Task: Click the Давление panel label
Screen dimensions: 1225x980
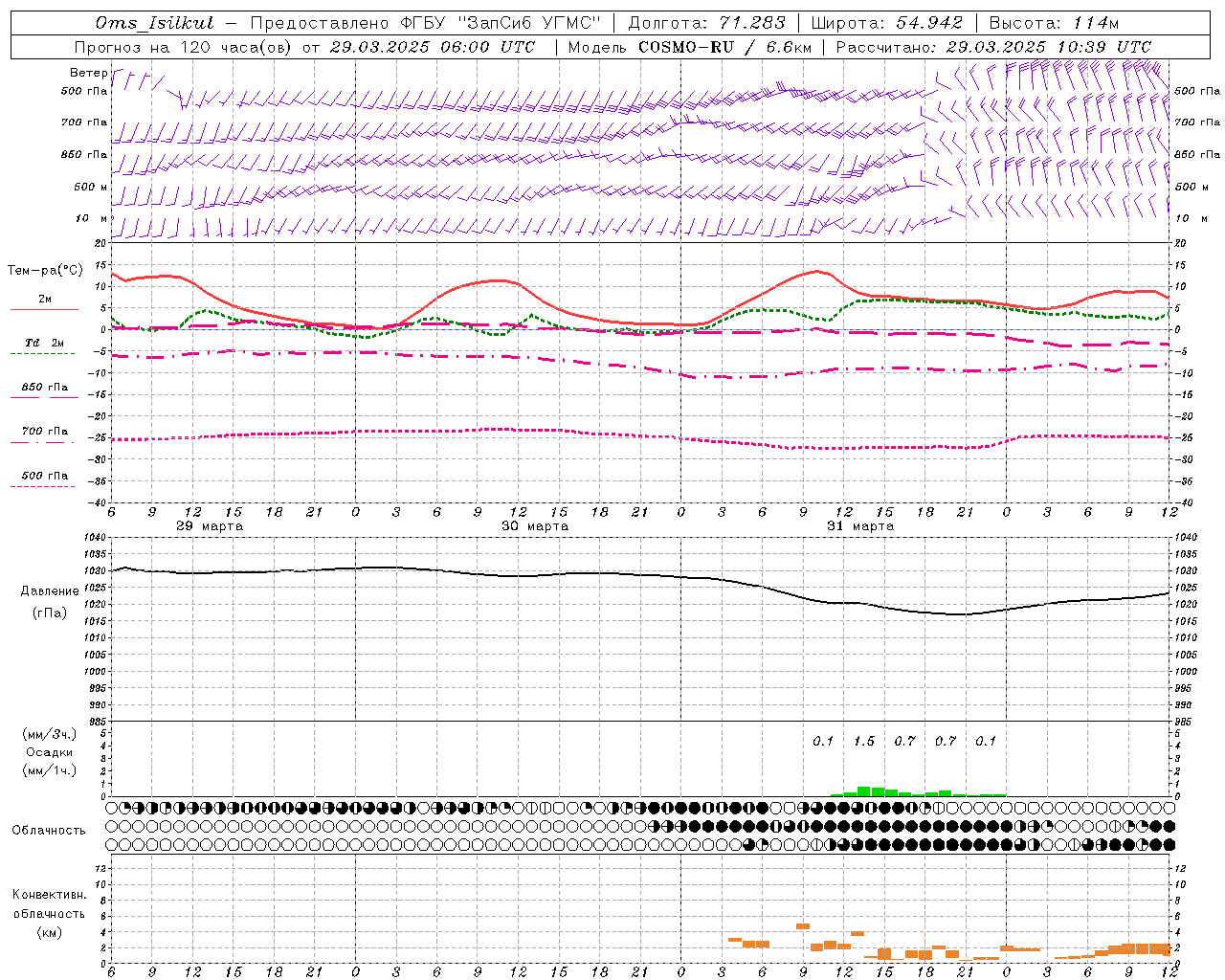Action: point(50,590)
